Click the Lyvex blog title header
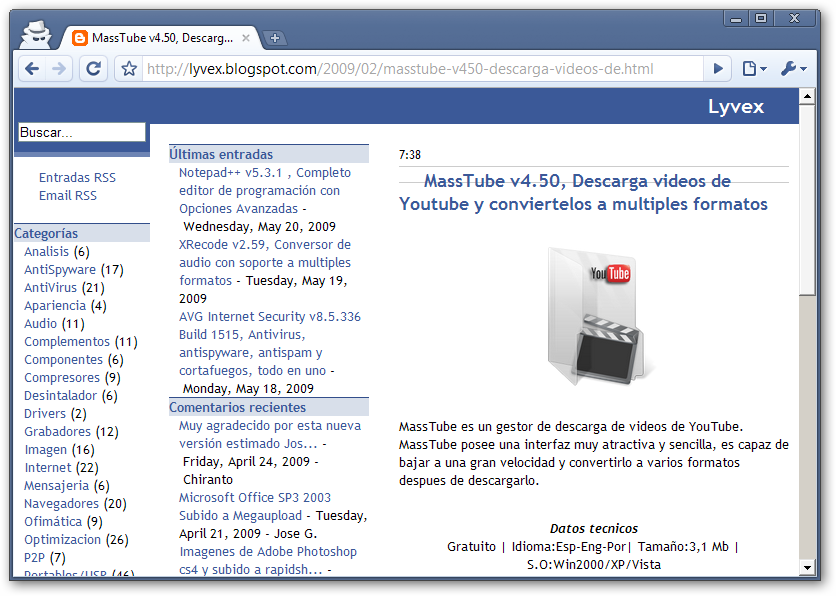 click(x=735, y=107)
